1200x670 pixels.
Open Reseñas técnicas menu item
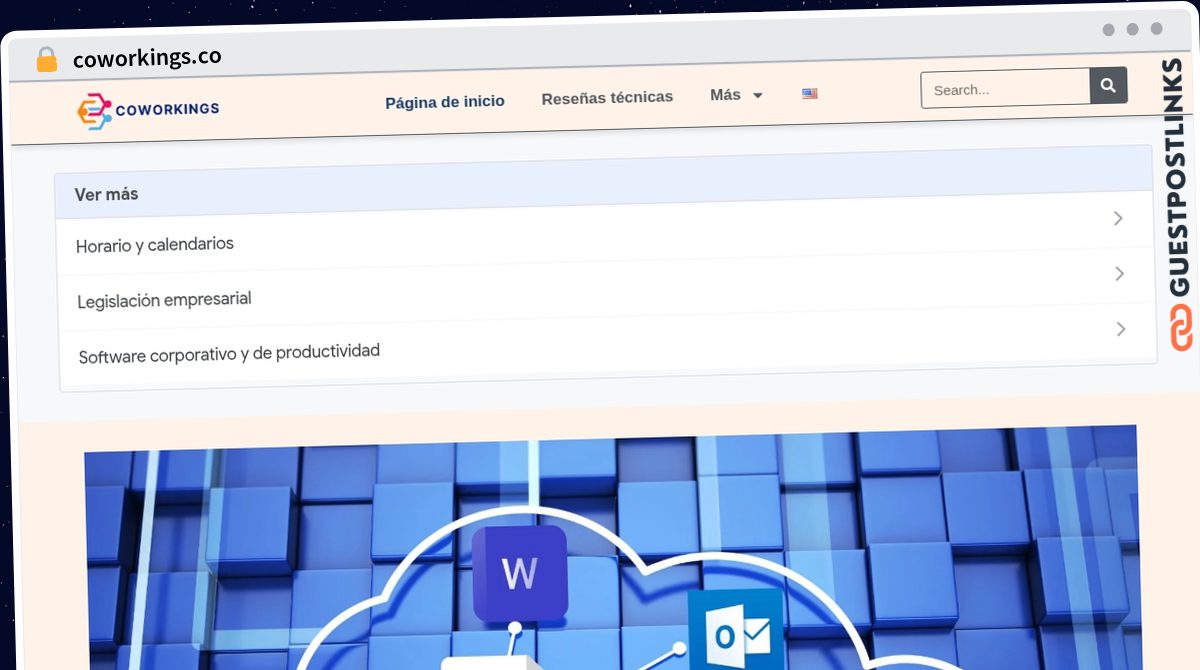pos(607,98)
